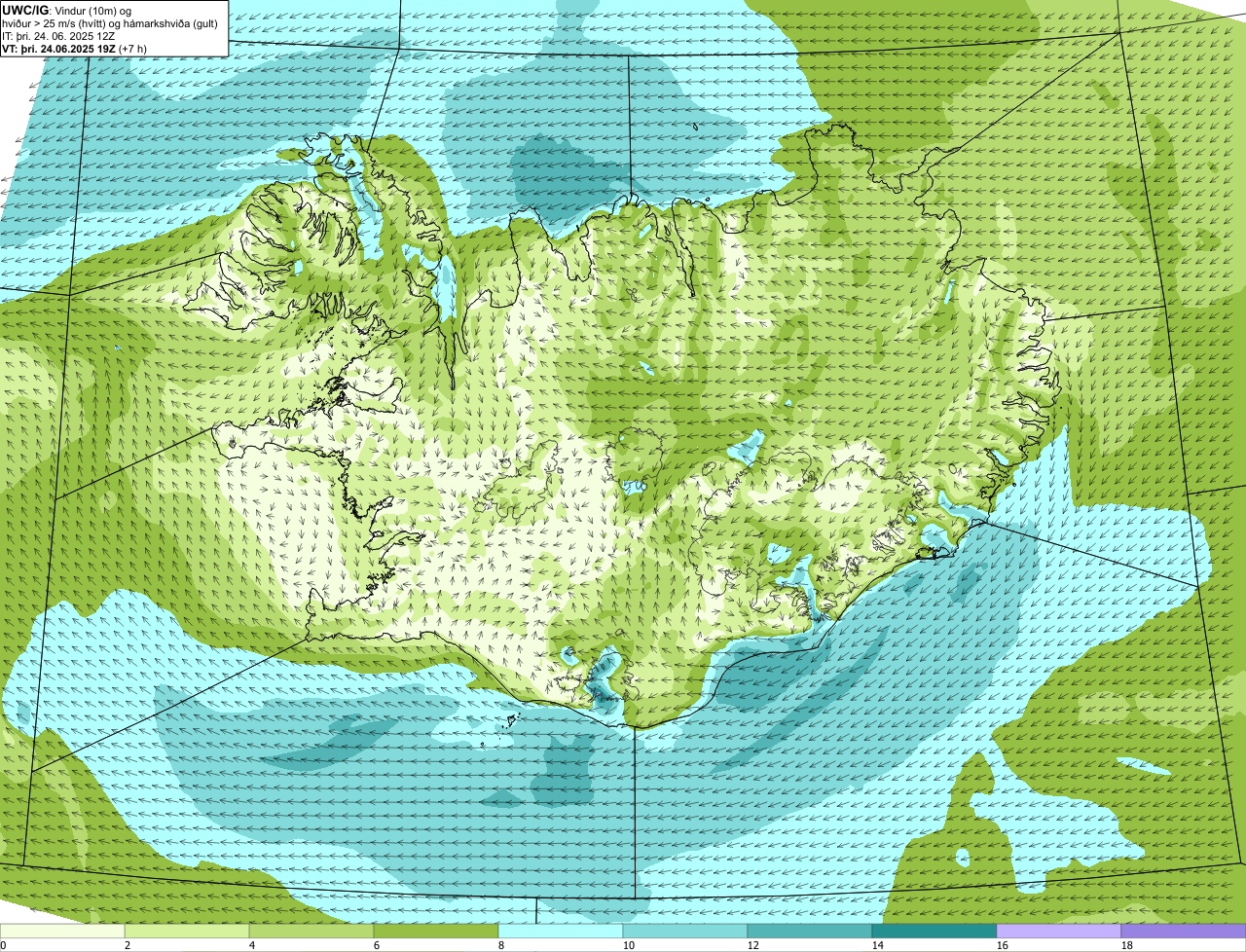1246x952 pixels.
Task: Click the "4" label on the colour scale
Action: [x=252, y=945]
